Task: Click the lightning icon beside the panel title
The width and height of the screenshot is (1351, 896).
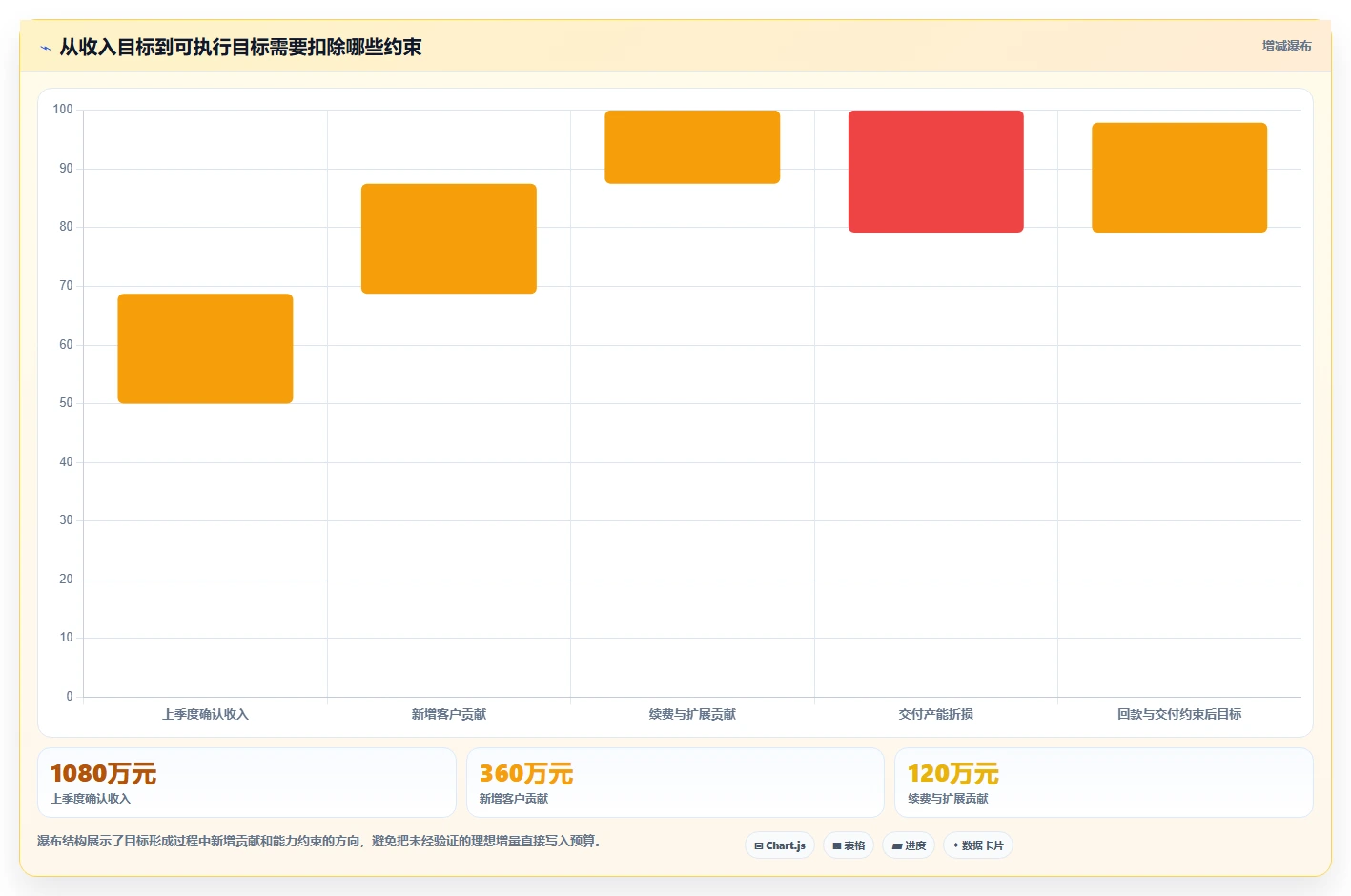Action: pyautogui.click(x=45, y=48)
